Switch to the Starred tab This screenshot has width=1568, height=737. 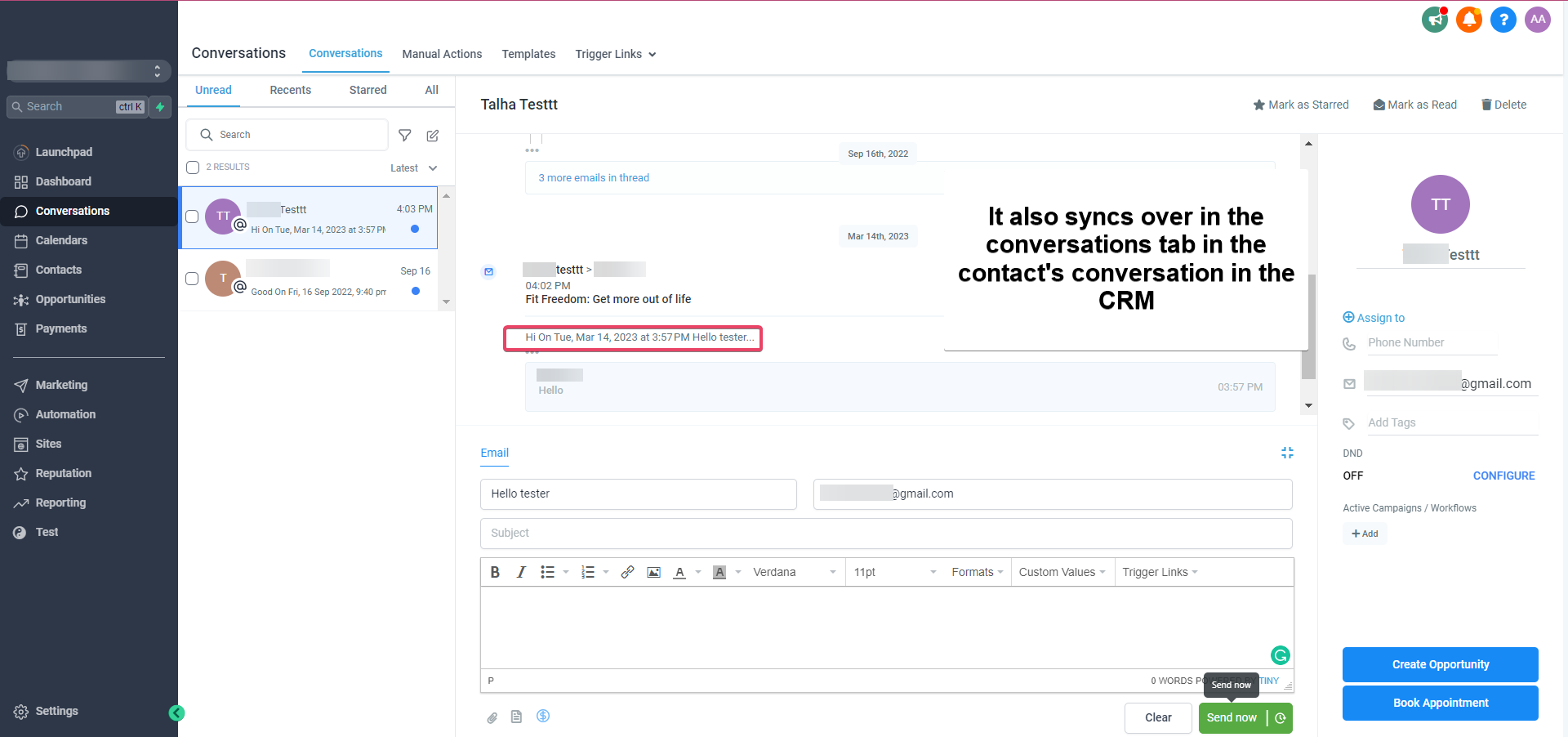[367, 90]
